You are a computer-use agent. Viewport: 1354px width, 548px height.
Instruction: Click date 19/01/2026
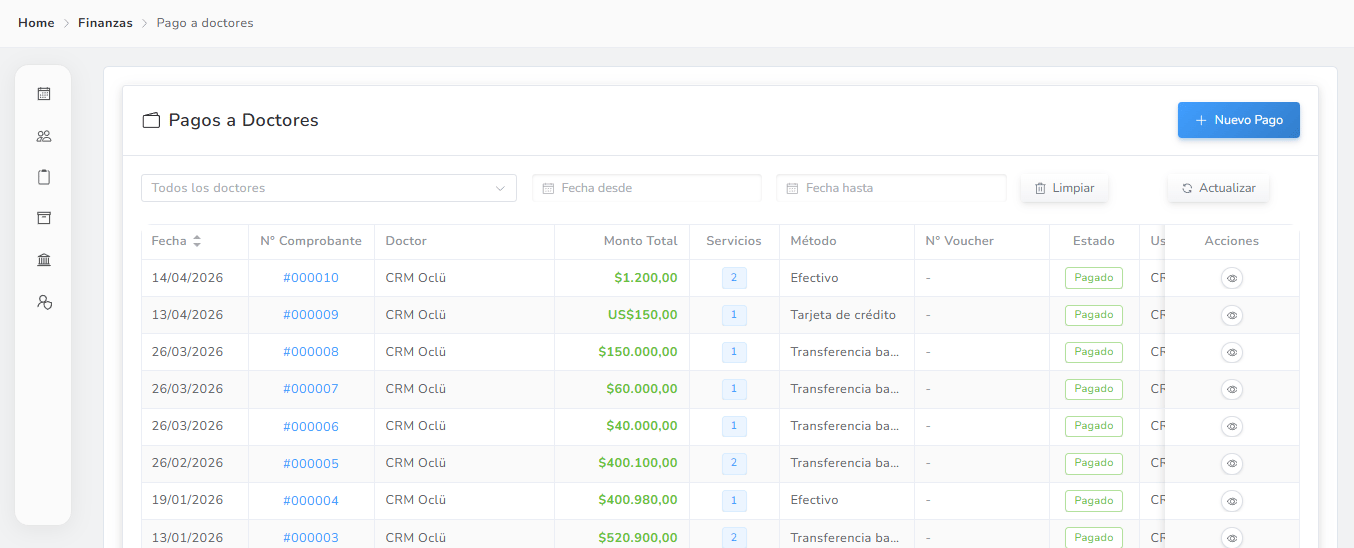[x=187, y=500]
